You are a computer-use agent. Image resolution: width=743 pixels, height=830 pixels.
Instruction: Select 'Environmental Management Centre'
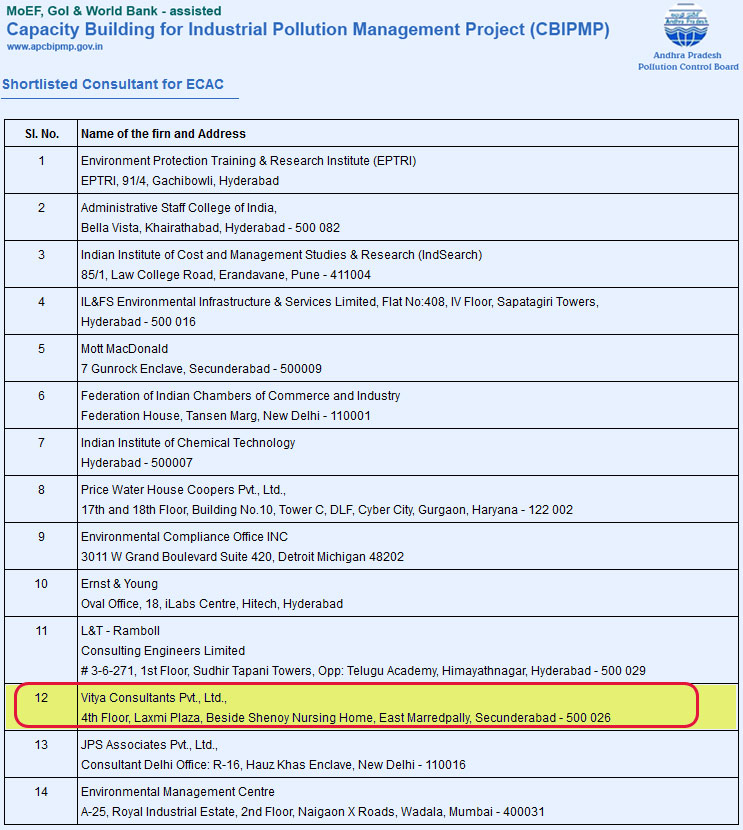178,793
